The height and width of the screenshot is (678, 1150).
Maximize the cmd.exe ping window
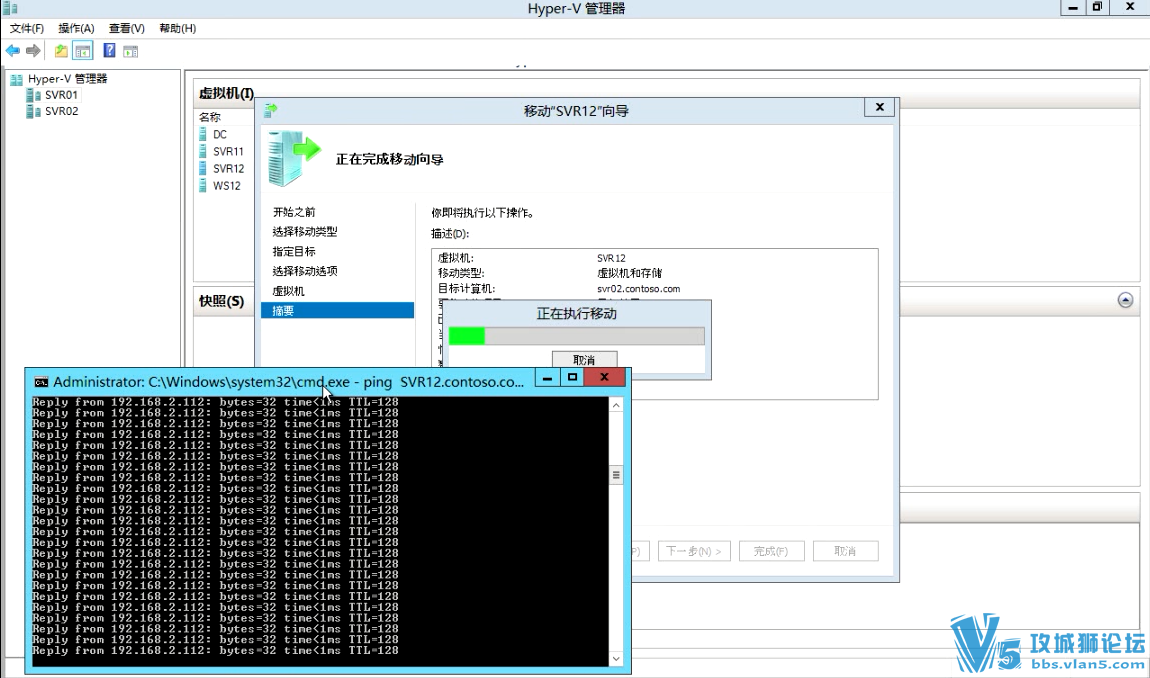pyautogui.click(x=572, y=377)
